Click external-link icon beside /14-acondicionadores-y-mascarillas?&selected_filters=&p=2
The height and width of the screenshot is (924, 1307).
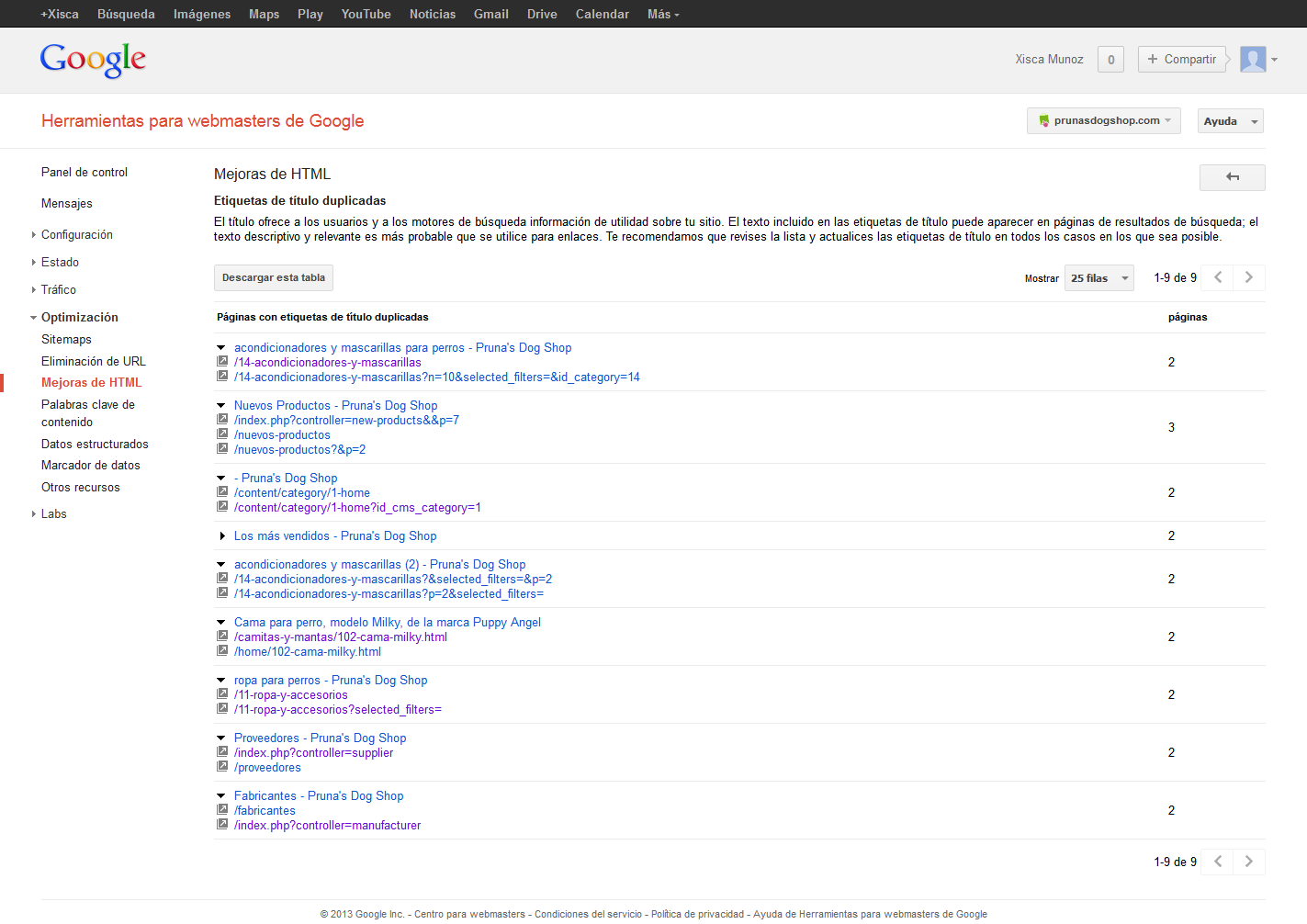click(x=222, y=578)
